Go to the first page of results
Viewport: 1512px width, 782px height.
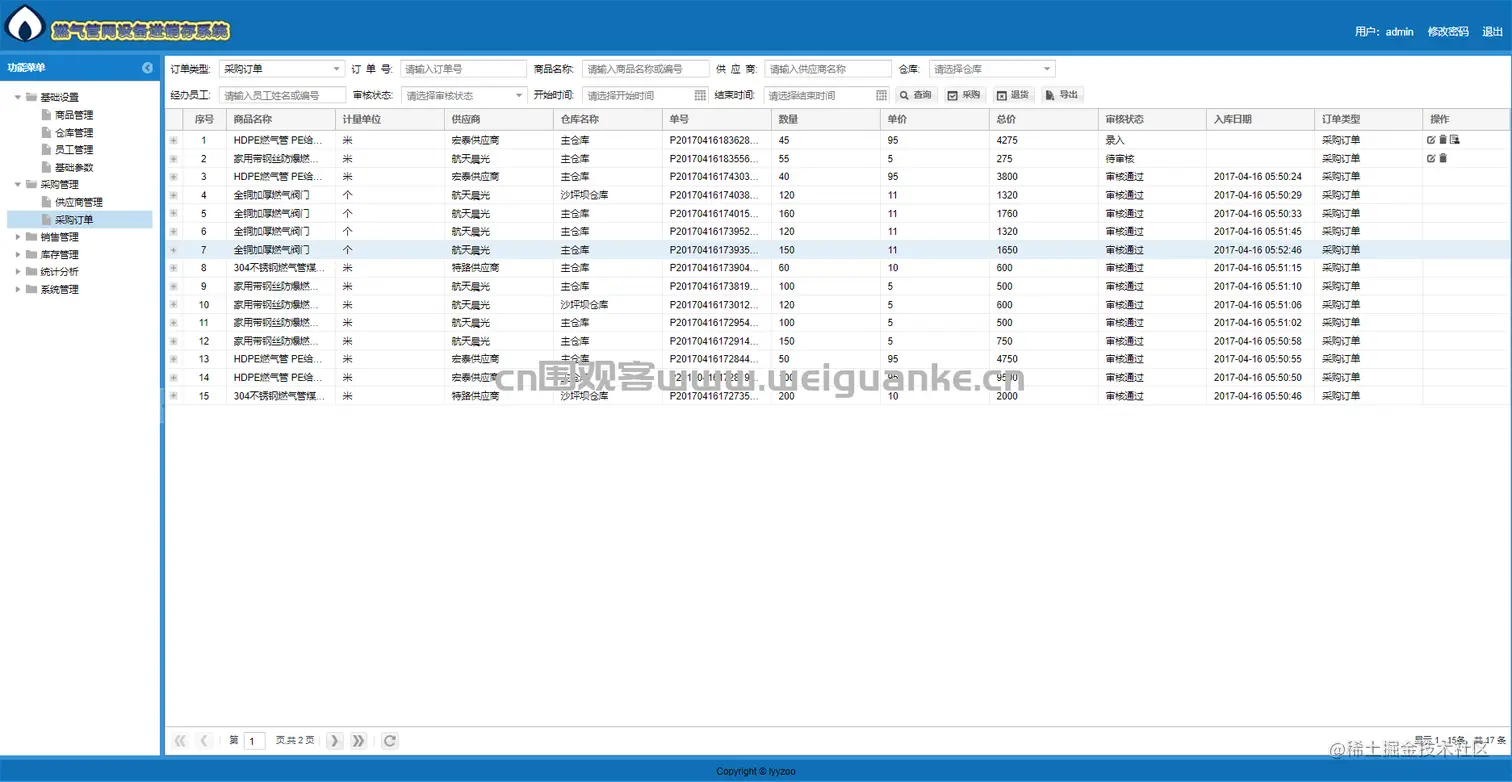pyautogui.click(x=180, y=741)
